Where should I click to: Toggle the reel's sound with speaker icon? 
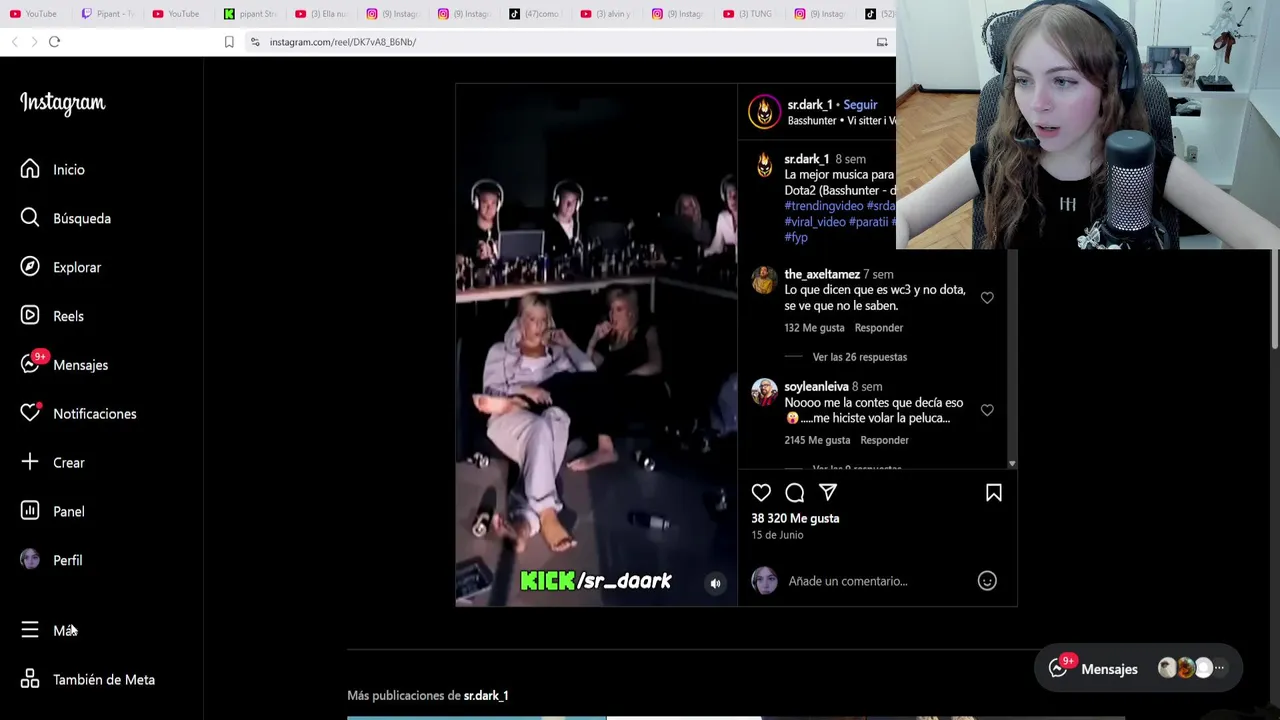click(x=715, y=584)
